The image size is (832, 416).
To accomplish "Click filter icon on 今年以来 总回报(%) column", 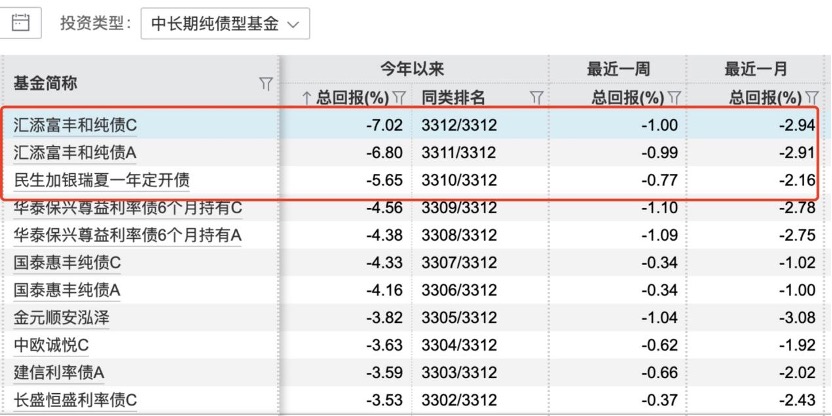I will [x=399, y=98].
